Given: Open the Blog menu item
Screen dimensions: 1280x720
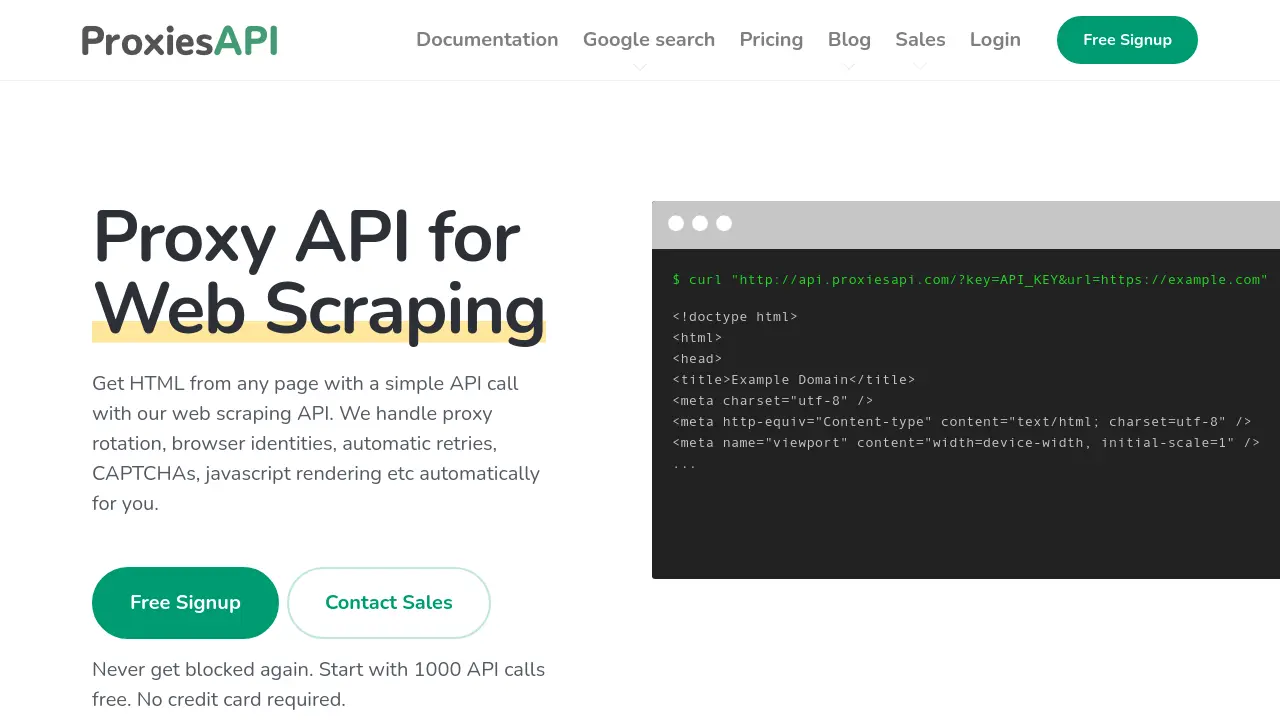Looking at the screenshot, I should [x=849, y=40].
